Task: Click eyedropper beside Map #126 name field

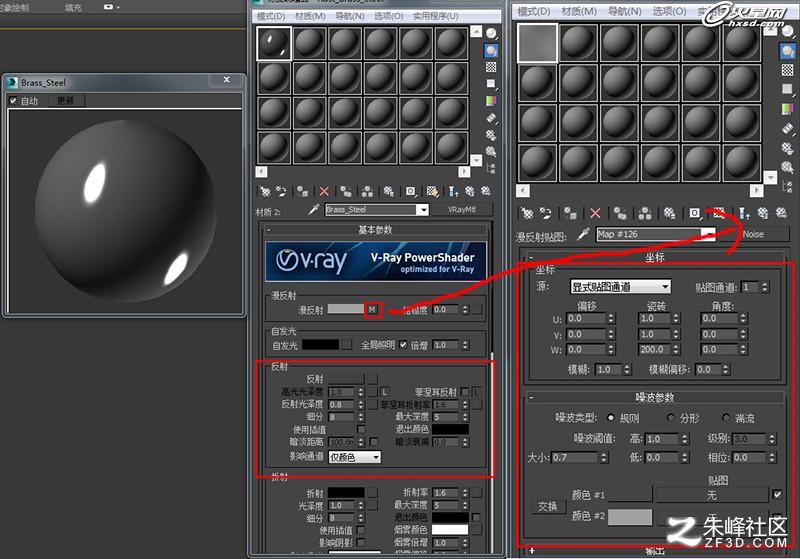Action: click(583, 234)
